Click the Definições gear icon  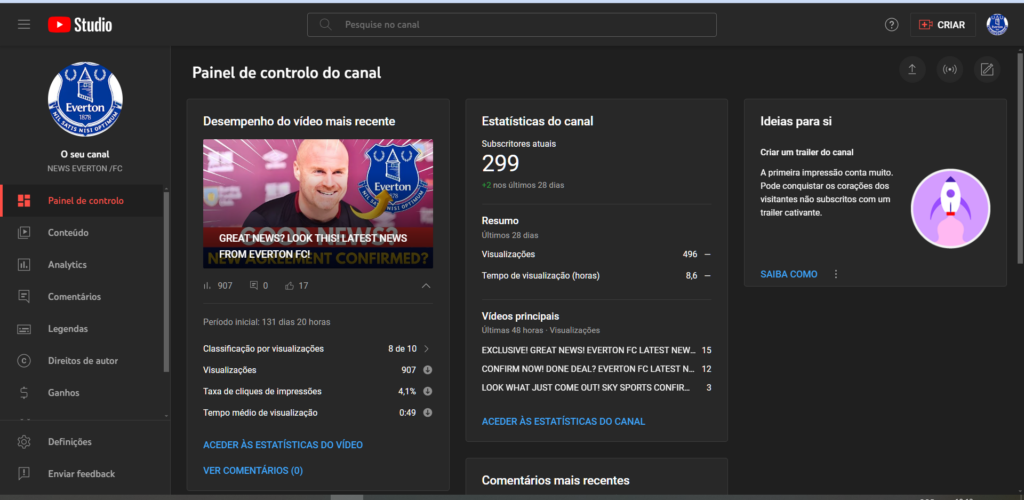click(24, 442)
